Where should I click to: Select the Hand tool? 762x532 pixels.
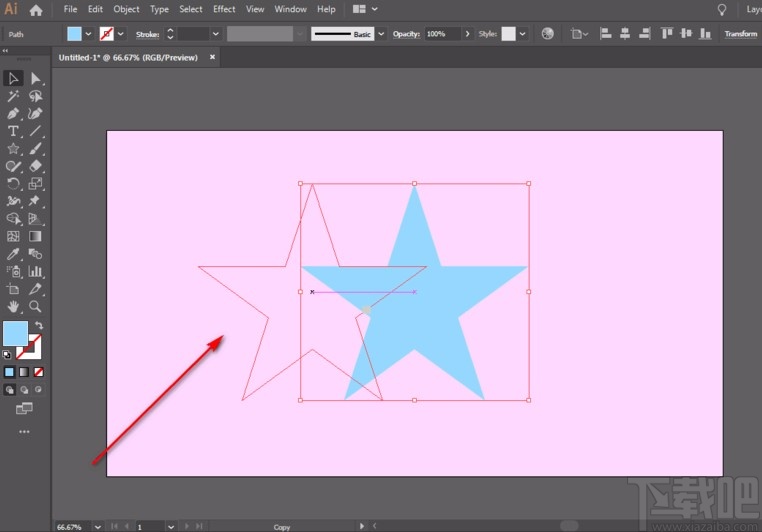pos(13,307)
